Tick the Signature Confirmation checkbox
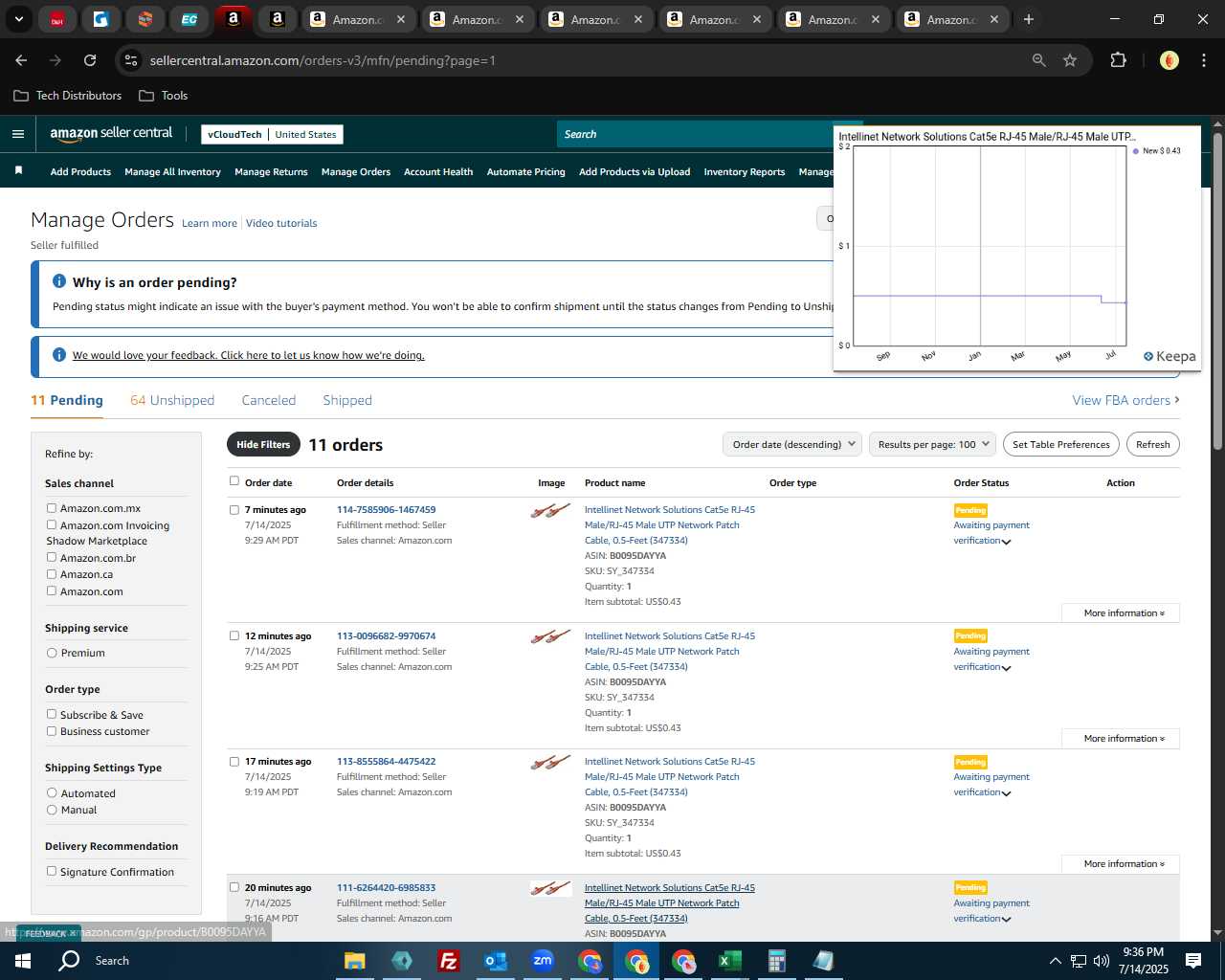Image resolution: width=1225 pixels, height=980 pixels. point(52,871)
